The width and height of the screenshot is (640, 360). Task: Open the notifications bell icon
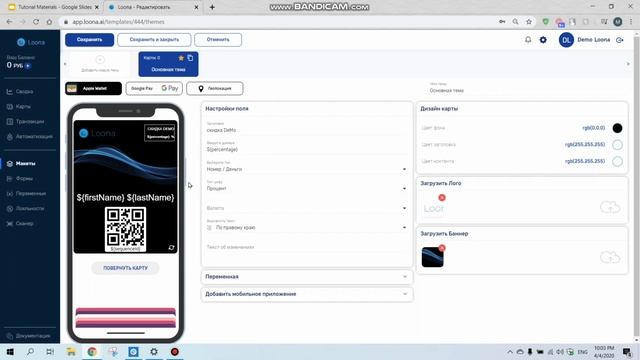(x=528, y=40)
